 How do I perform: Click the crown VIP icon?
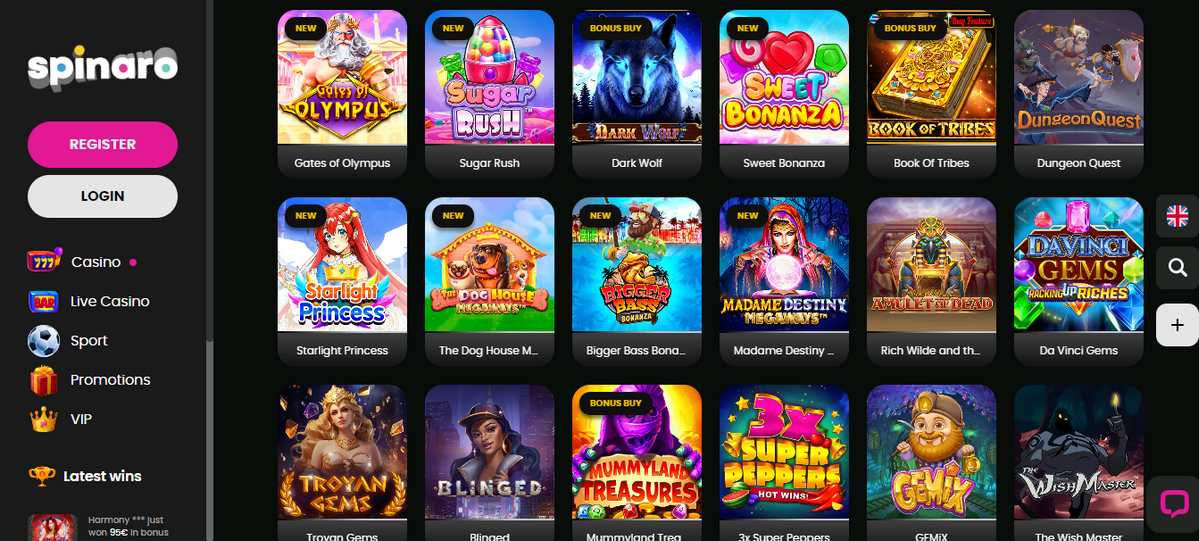click(44, 419)
